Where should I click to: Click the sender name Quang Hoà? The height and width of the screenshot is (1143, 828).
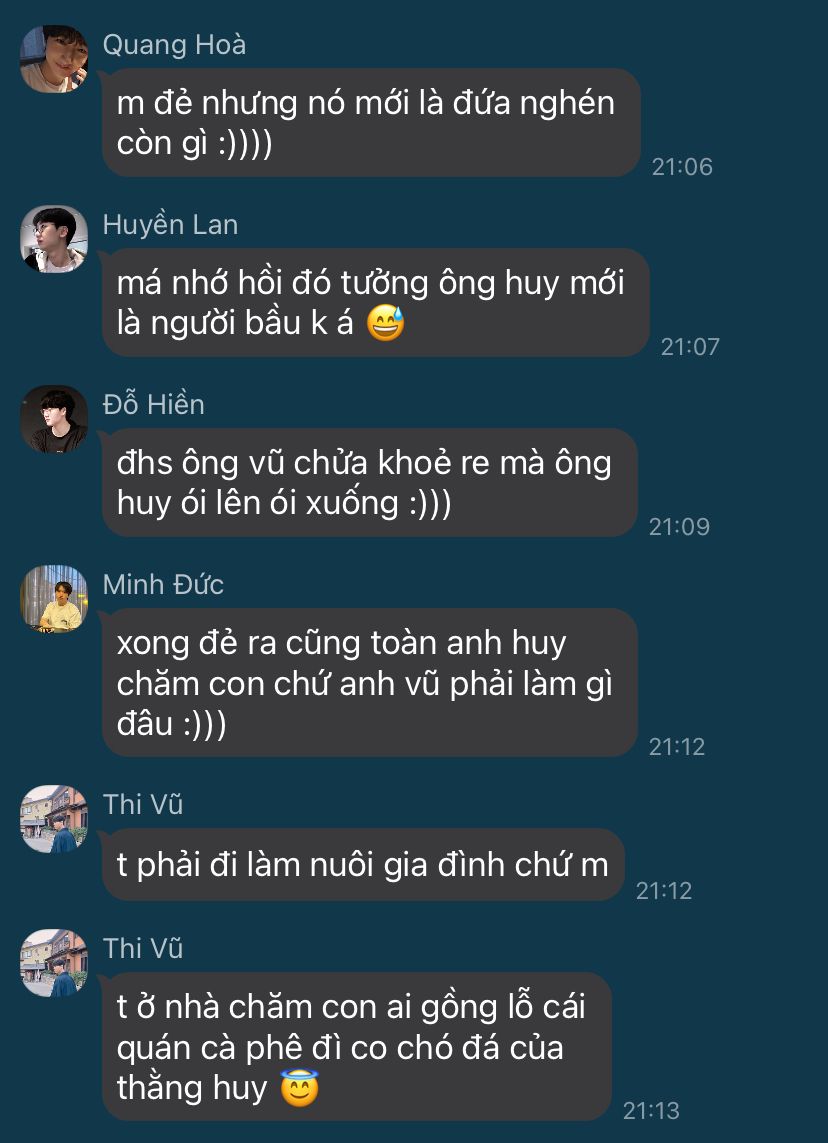174,45
